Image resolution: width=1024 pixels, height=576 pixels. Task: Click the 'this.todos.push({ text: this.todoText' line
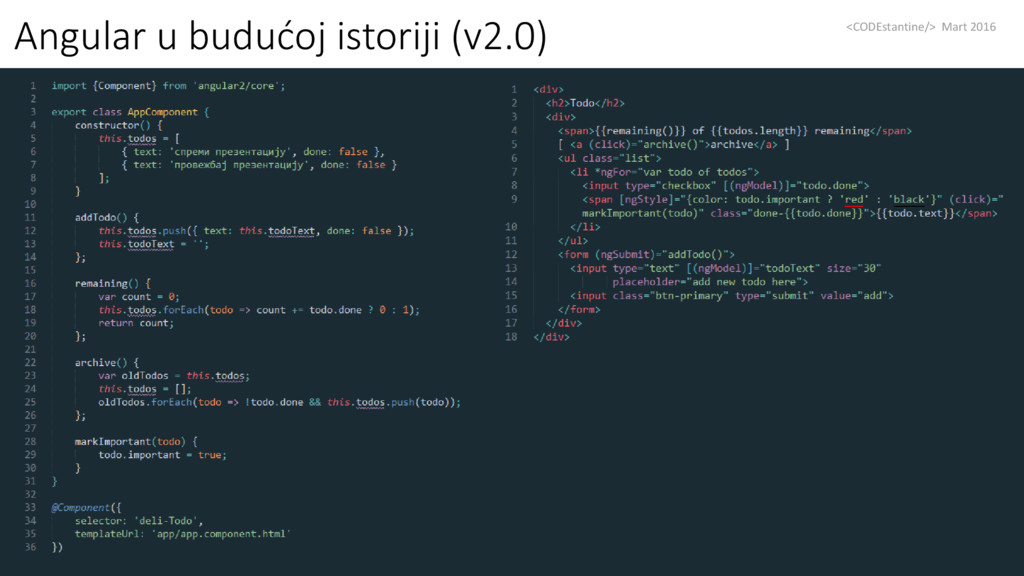tap(256, 231)
